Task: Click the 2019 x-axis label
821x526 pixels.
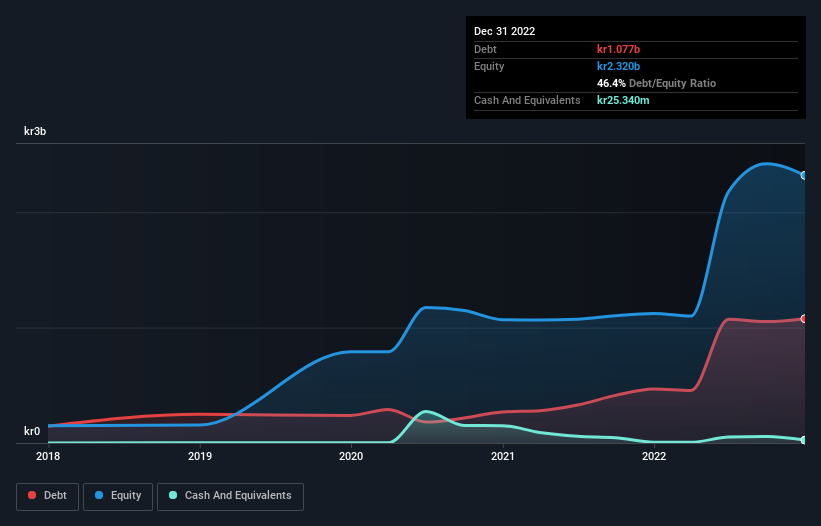Action: 199,456
